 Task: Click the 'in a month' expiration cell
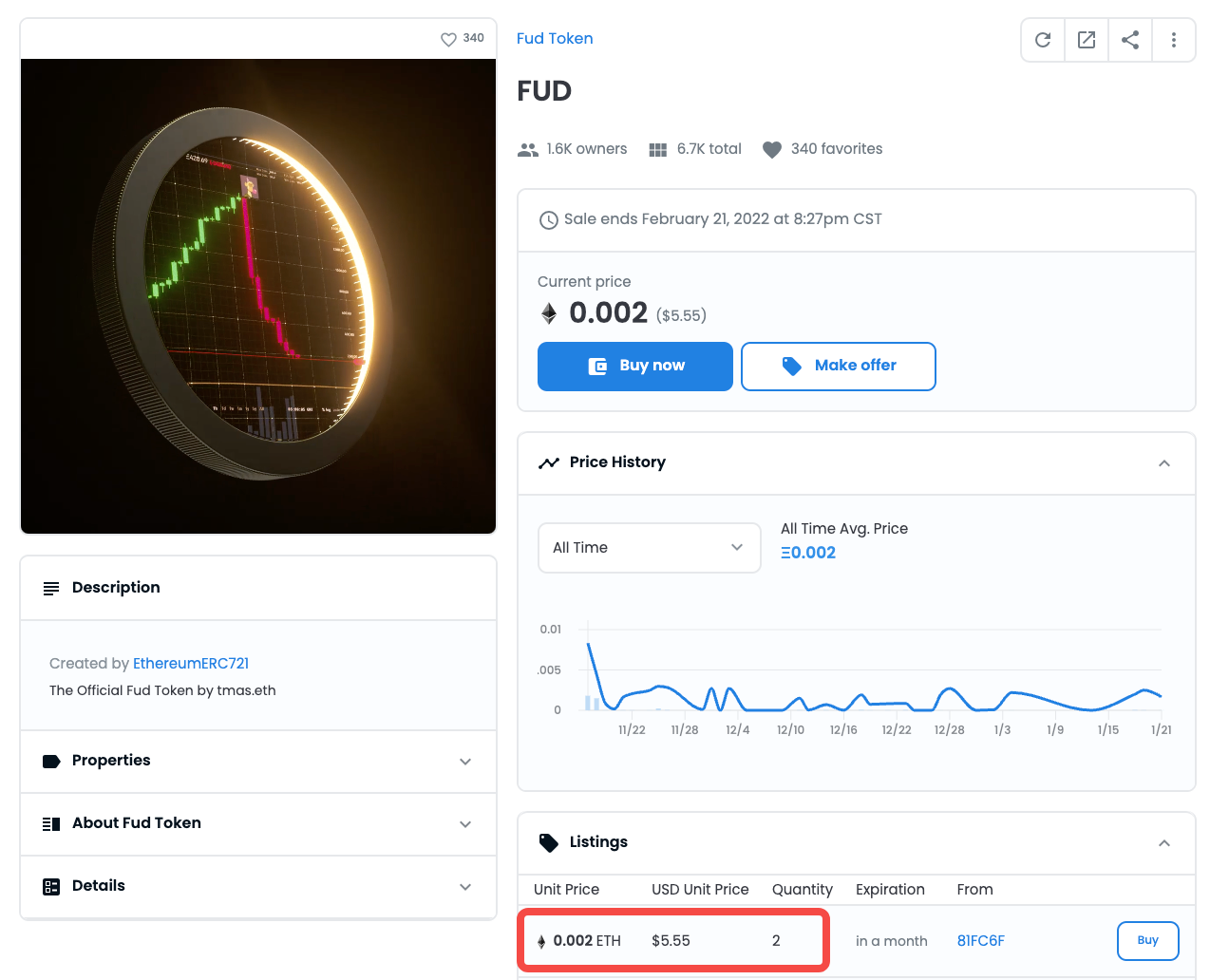(x=892, y=940)
